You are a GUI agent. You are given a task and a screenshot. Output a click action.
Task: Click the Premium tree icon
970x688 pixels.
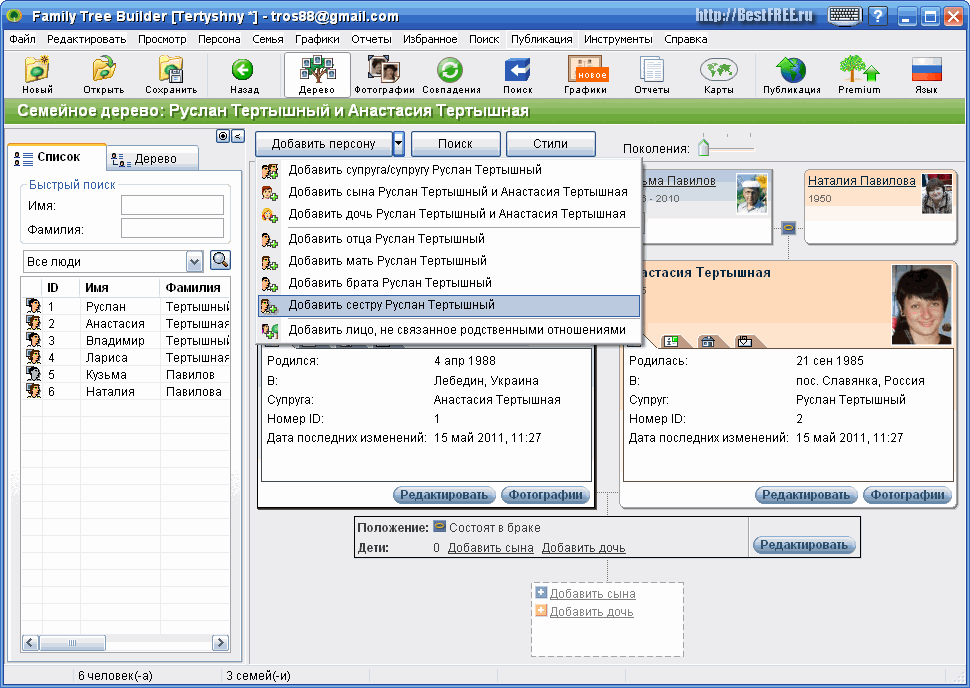[x=859, y=74]
